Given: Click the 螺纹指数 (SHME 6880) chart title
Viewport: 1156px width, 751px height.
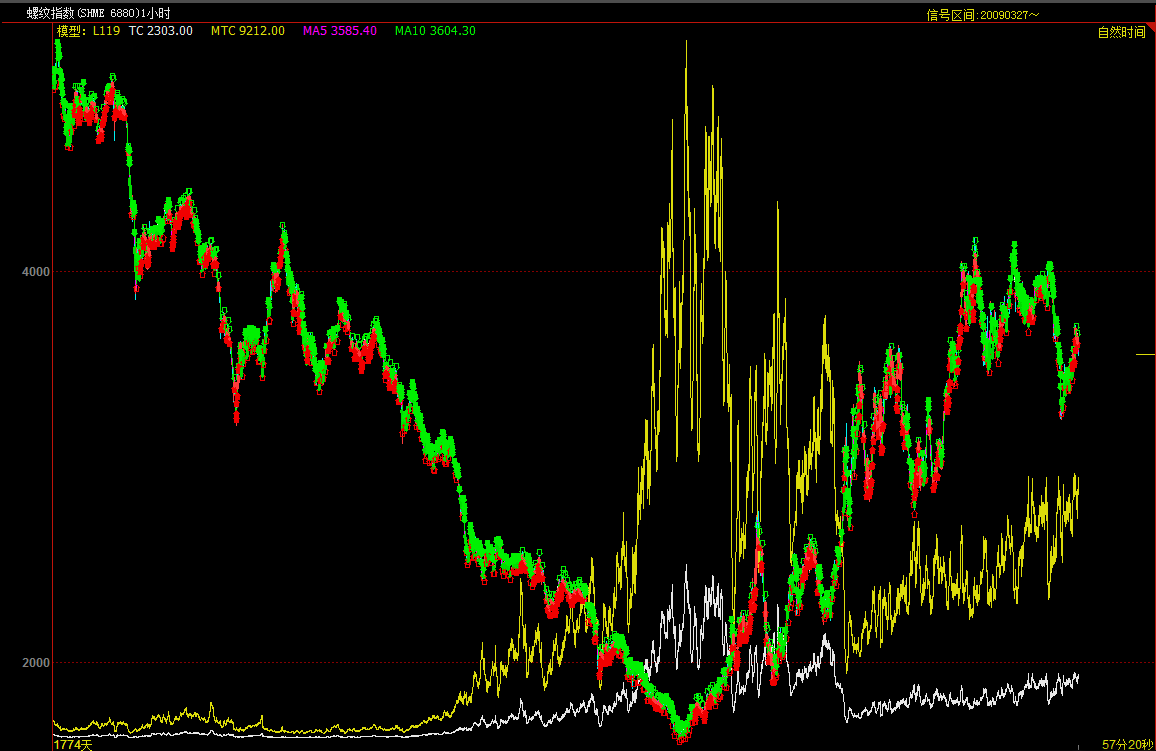Looking at the screenshot, I should coord(98,13).
